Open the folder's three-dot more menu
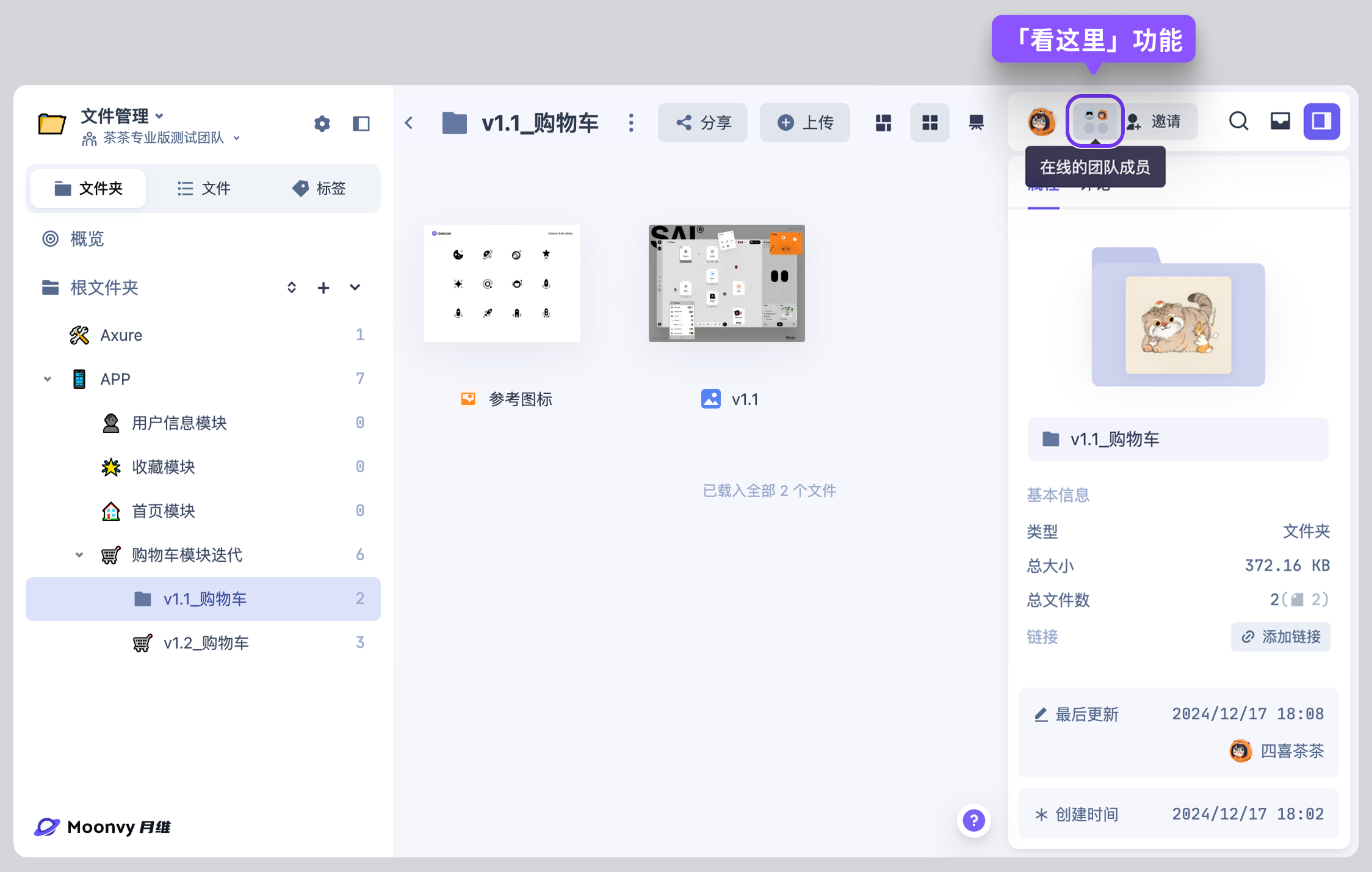Viewport: 1372px width, 872px height. [x=631, y=123]
